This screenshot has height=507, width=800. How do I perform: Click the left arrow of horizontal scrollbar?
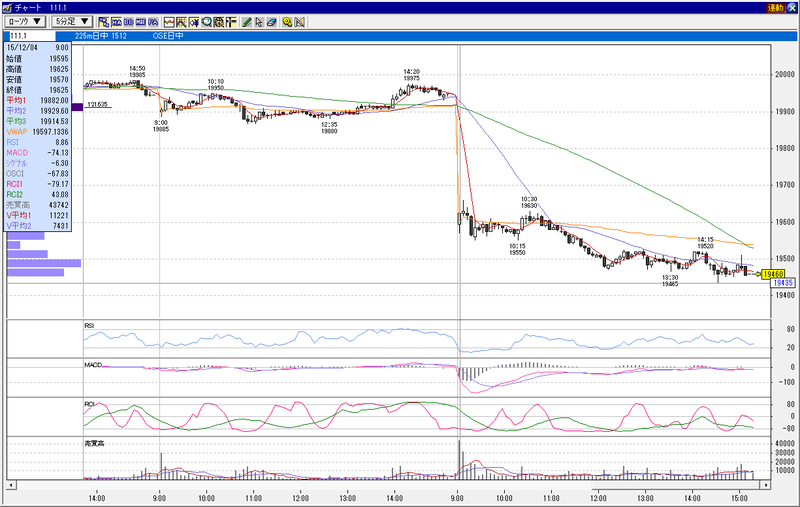pos(11,485)
